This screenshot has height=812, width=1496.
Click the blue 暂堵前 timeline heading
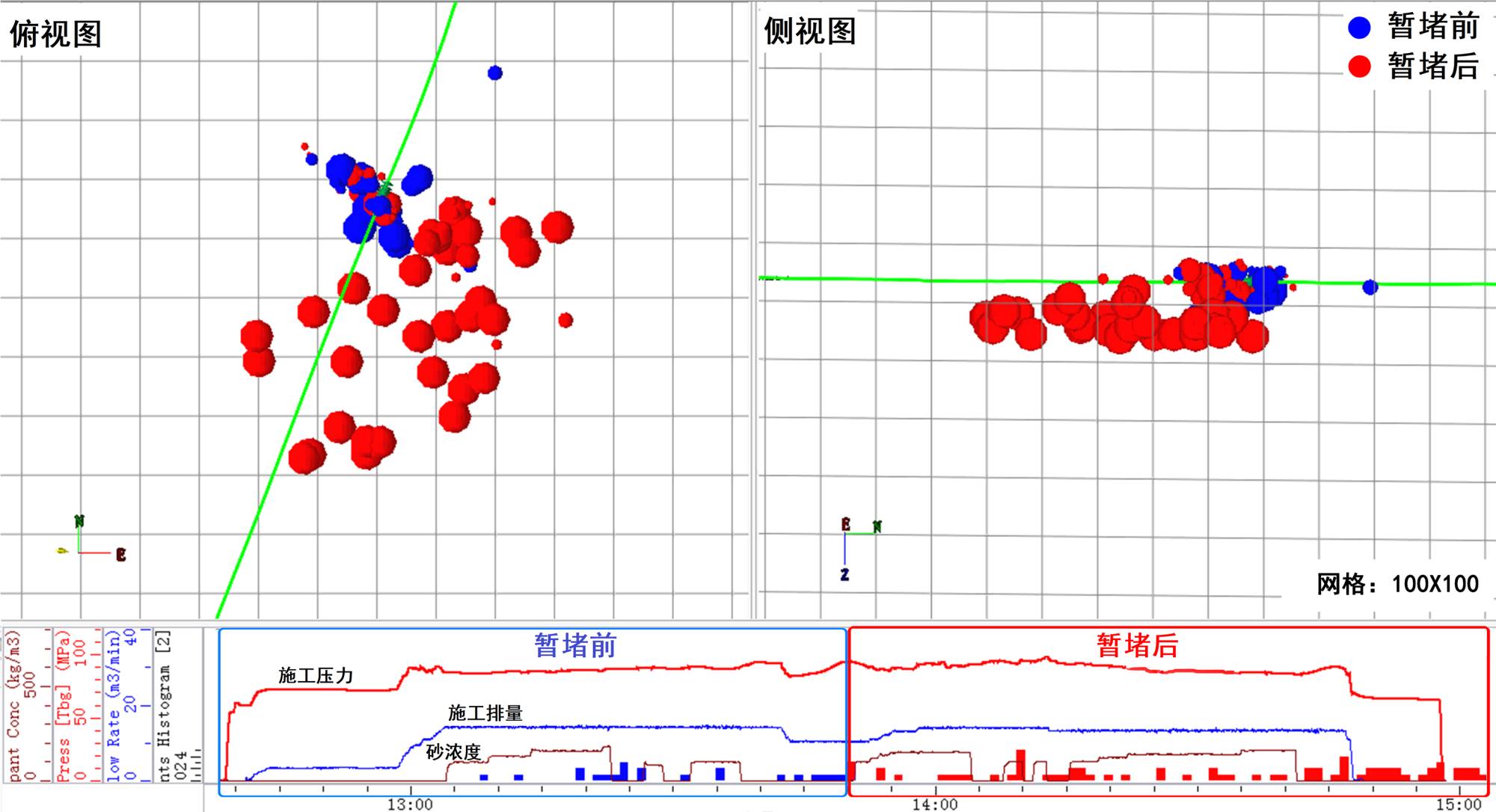point(574,645)
